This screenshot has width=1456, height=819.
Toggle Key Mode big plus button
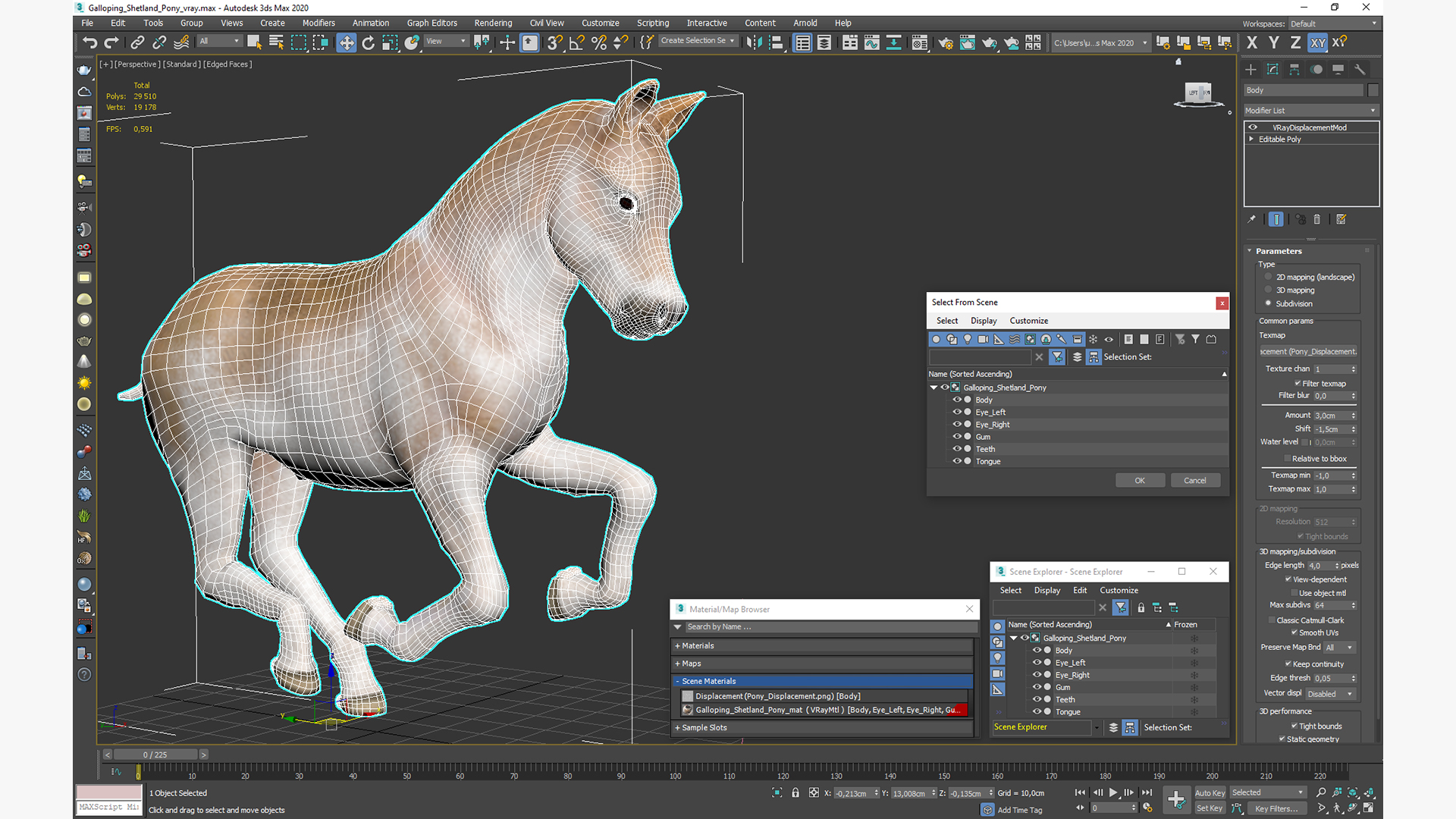point(1176,799)
